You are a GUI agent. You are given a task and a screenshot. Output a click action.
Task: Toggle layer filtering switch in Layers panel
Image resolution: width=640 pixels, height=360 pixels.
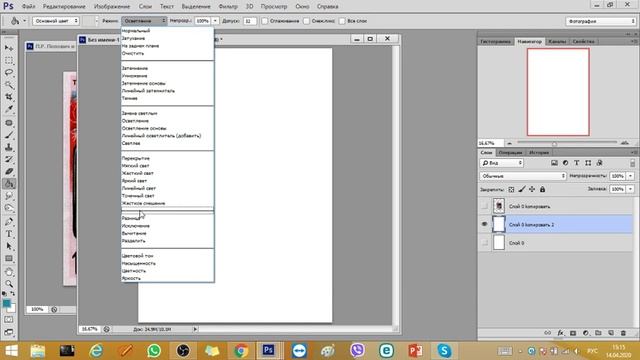point(632,163)
